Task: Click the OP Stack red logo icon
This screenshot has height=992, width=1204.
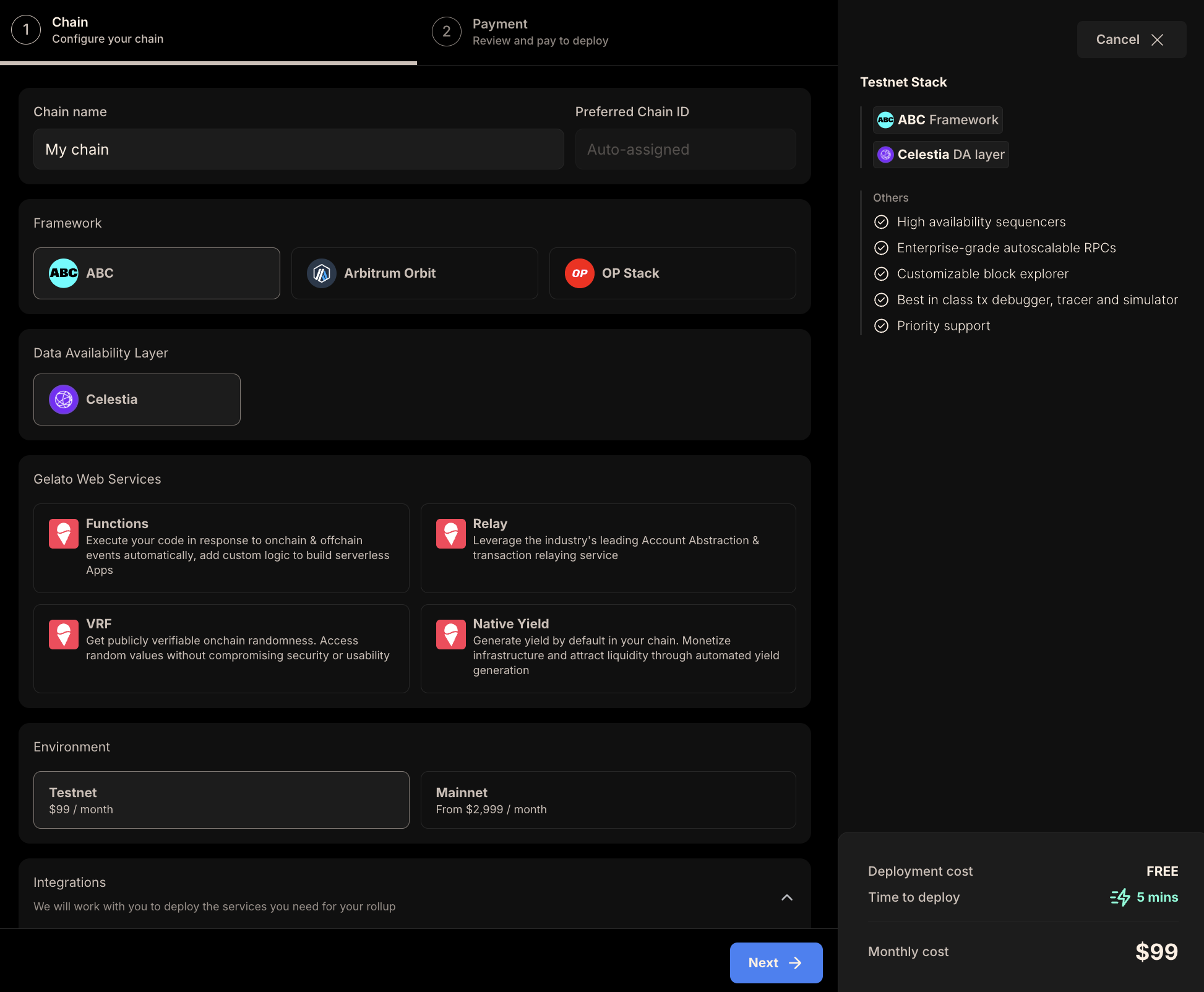Action: coord(580,273)
